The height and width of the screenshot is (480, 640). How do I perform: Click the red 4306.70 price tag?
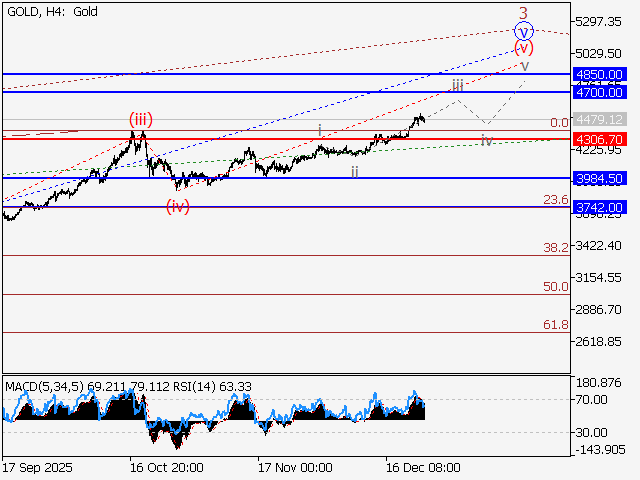pyautogui.click(x=600, y=139)
